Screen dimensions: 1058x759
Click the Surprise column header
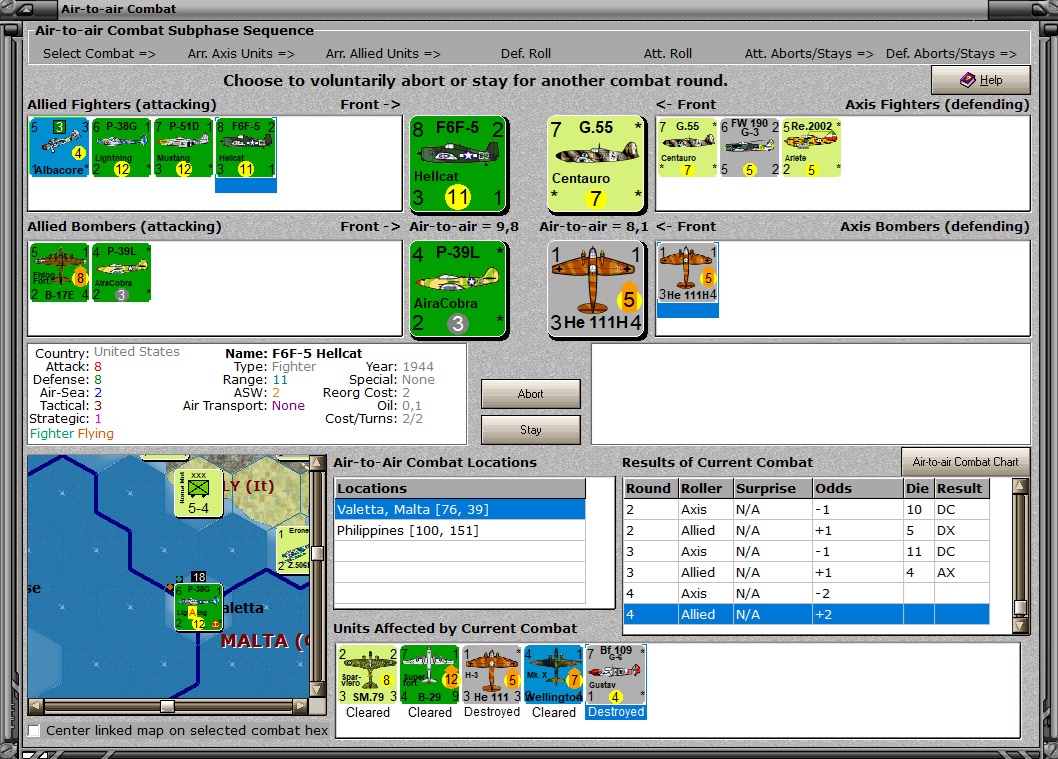[x=773, y=488]
